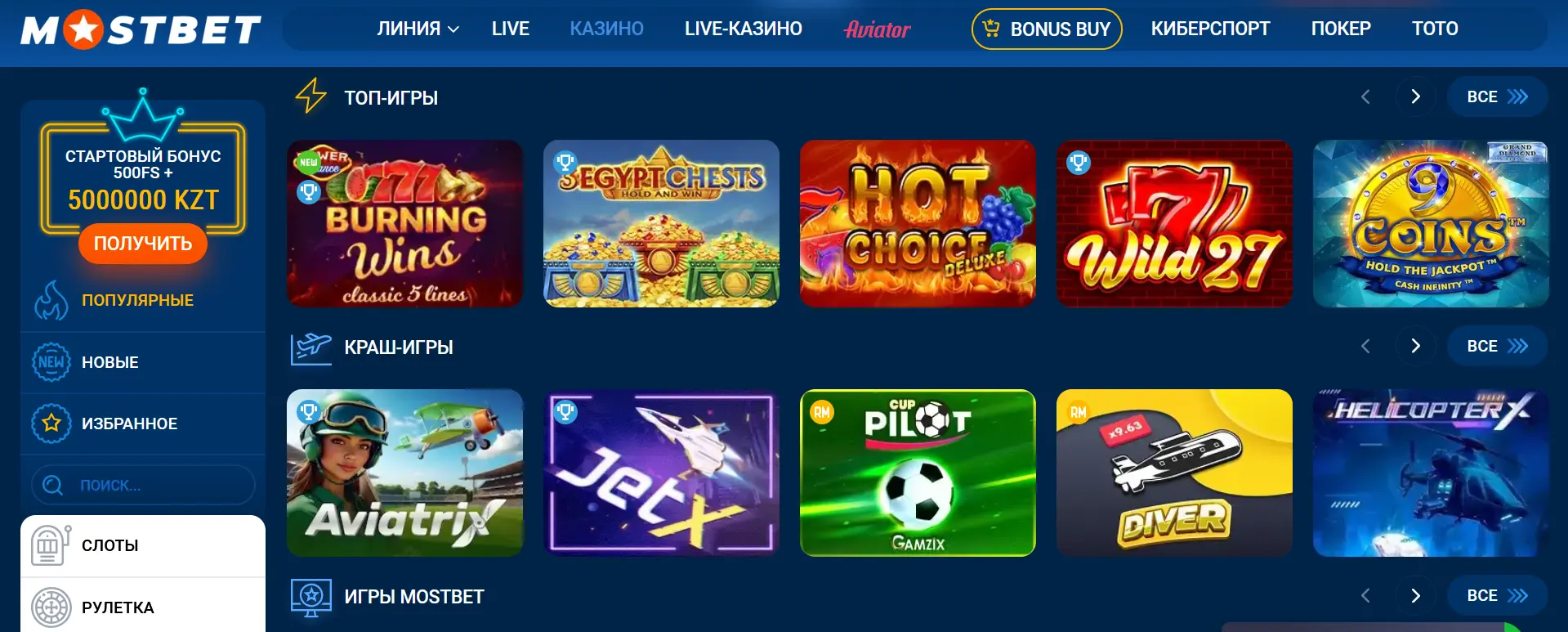Open the КИБЕРСПОРТ section
Viewport: 1568px width, 632px height.
pos(1210,29)
